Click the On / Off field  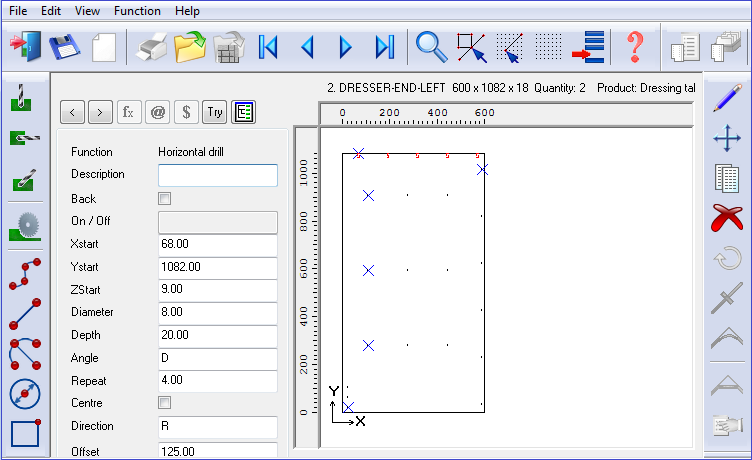click(x=218, y=222)
